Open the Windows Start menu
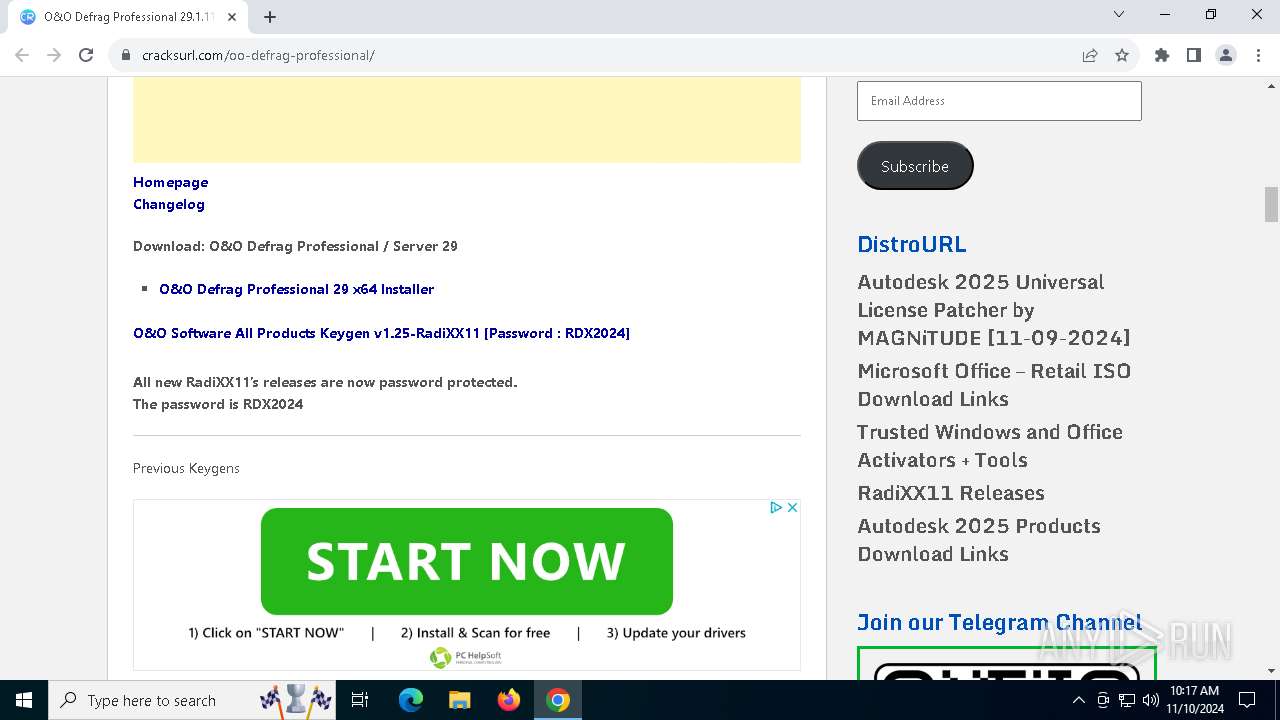The width and height of the screenshot is (1280, 720). tap(23, 700)
